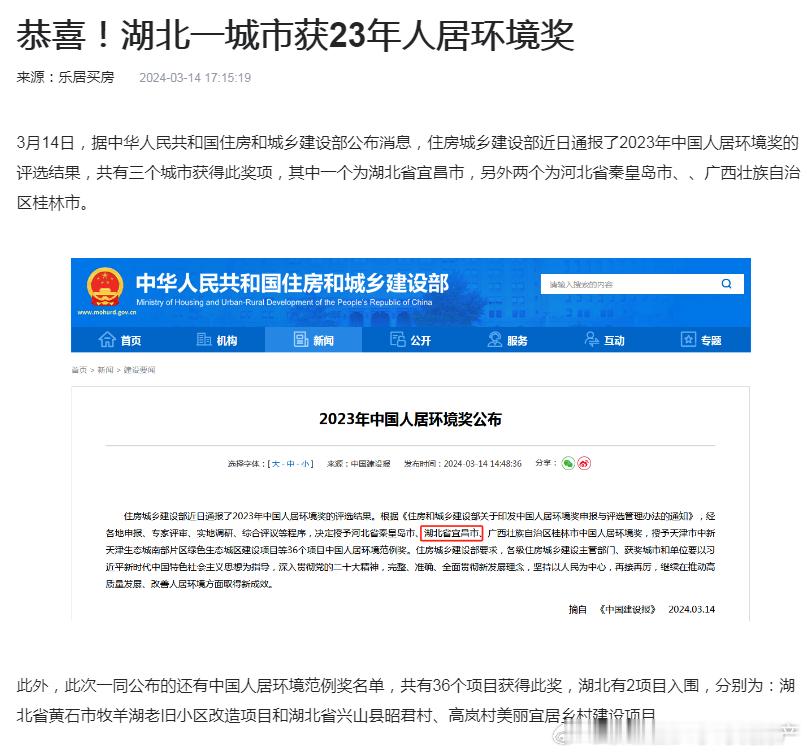Open the 专题 navigation tab
This screenshot has height=754, width=807.
(x=701, y=340)
